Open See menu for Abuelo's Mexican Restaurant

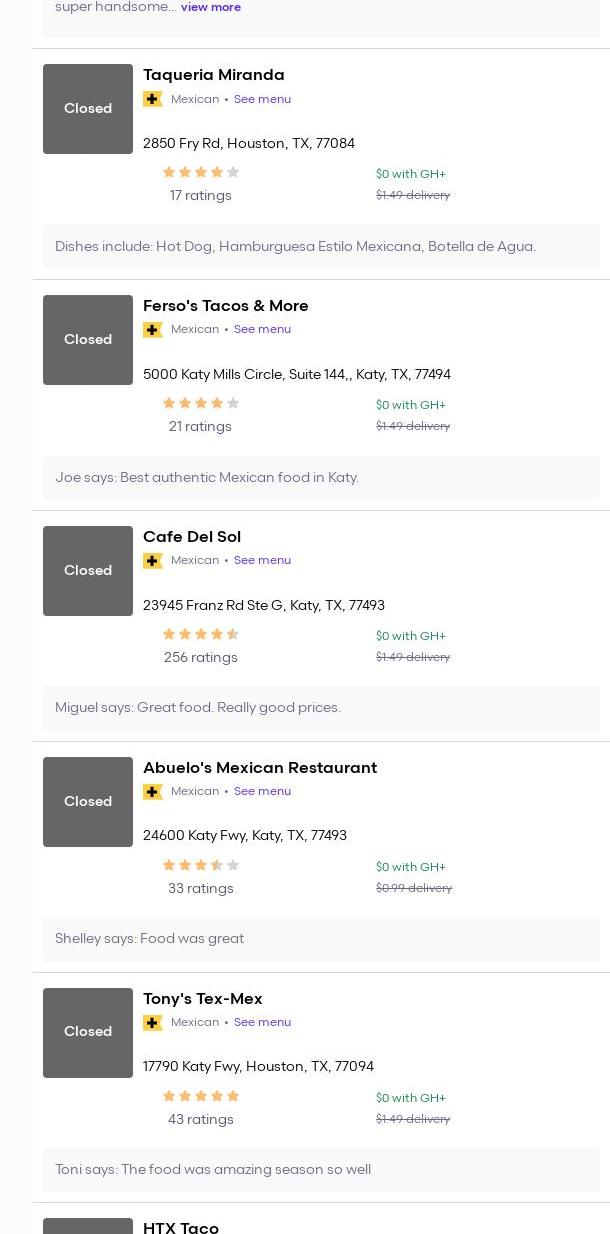pyautogui.click(x=262, y=792)
